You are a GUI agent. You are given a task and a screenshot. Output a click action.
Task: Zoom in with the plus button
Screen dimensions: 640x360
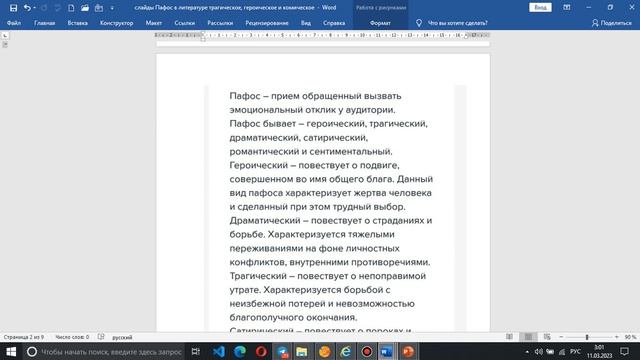pyautogui.click(x=616, y=337)
